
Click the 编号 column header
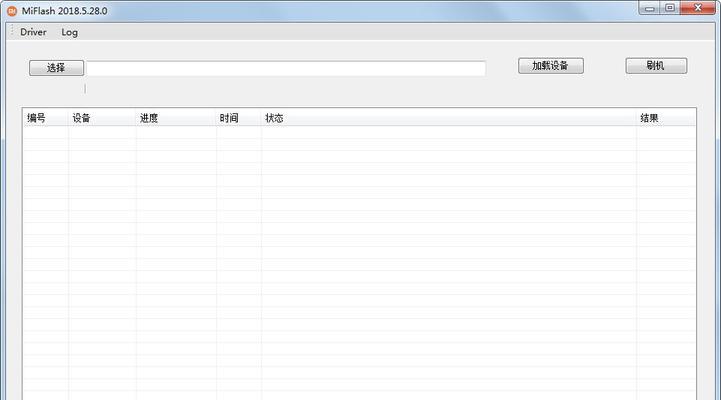44,118
